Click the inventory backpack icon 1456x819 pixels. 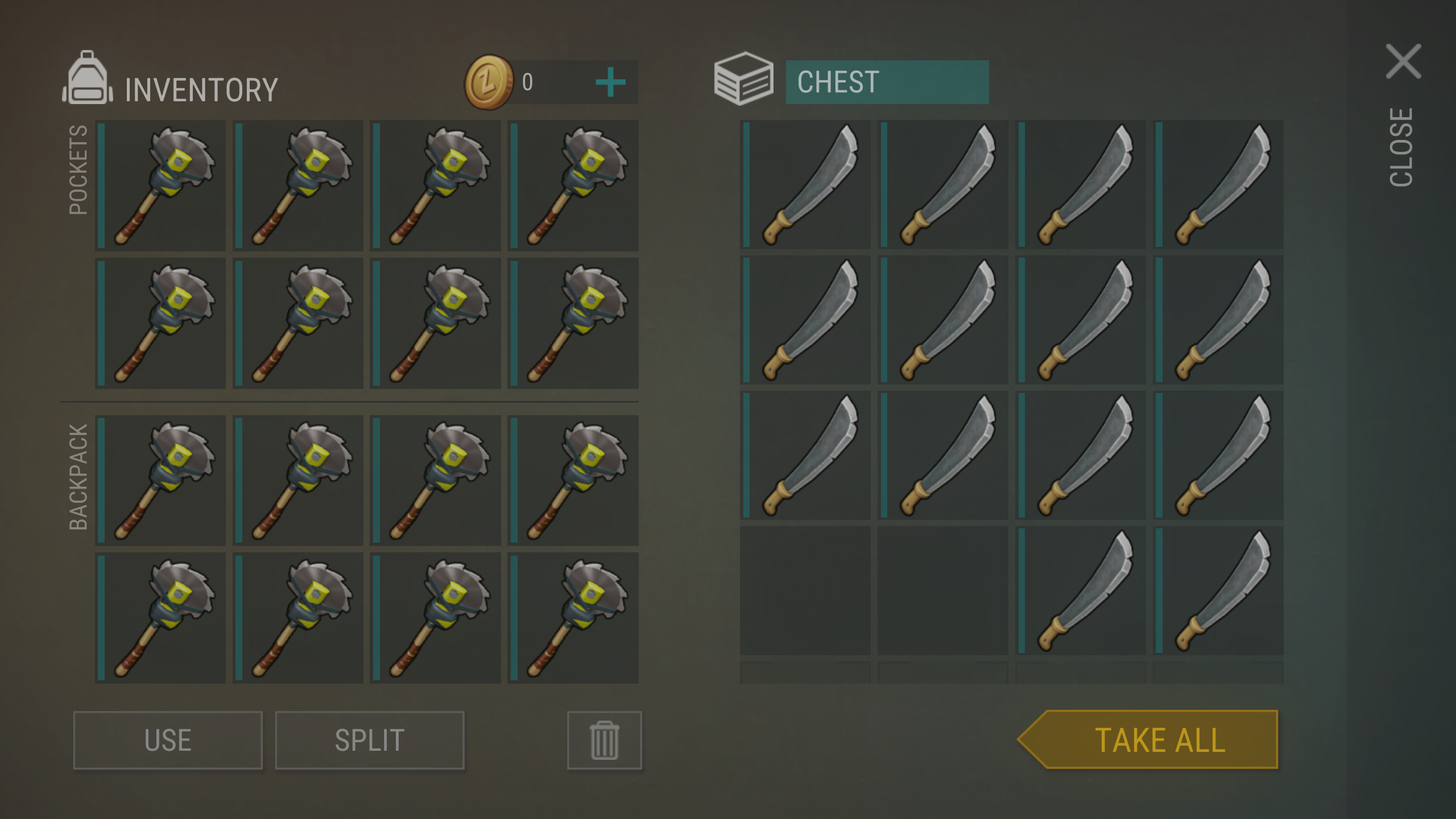click(x=87, y=78)
